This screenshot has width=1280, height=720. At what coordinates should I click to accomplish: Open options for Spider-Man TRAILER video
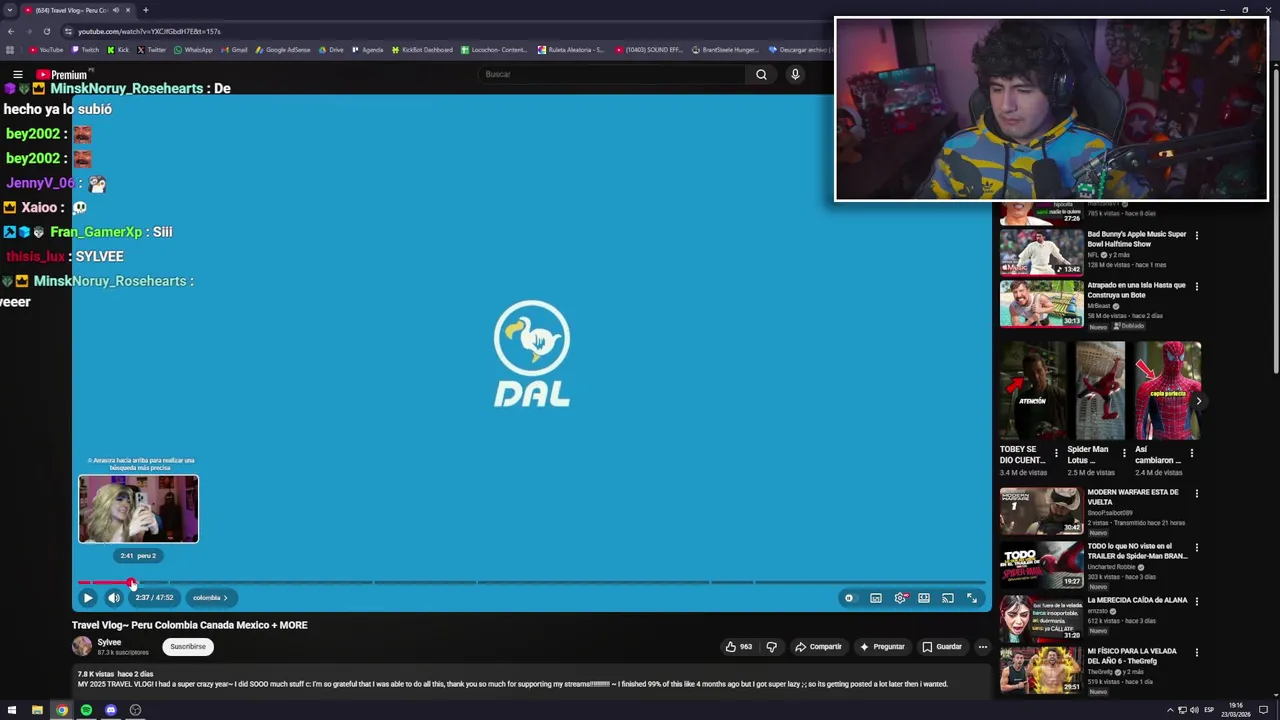[1197, 548]
